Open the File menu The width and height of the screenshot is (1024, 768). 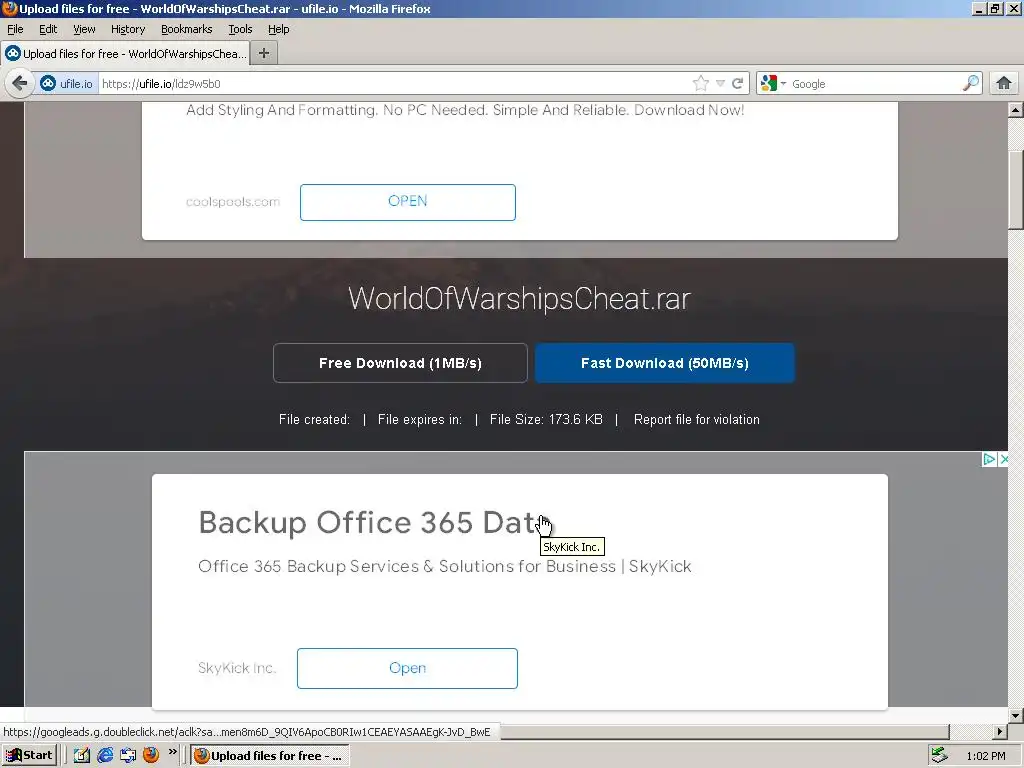coord(15,29)
